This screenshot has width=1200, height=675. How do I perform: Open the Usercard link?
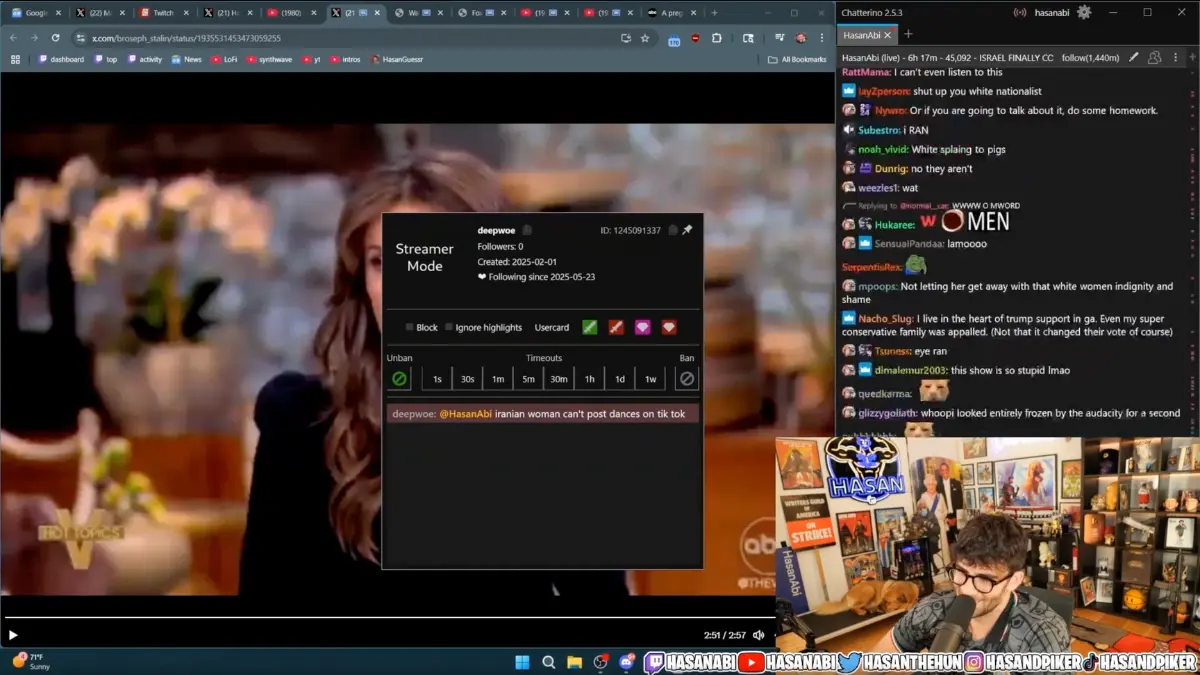click(x=551, y=327)
